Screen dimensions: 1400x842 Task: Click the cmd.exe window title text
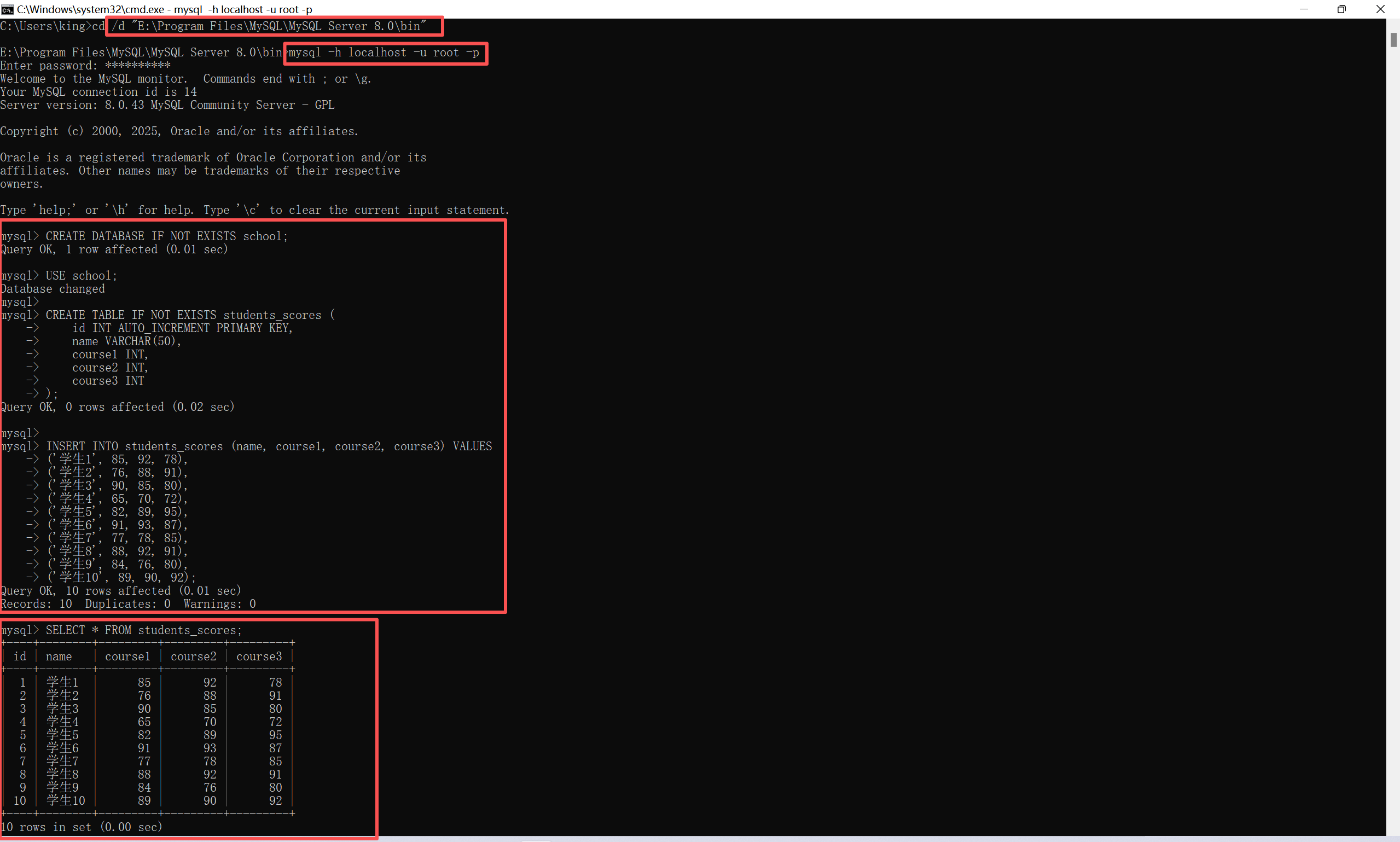[x=165, y=9]
